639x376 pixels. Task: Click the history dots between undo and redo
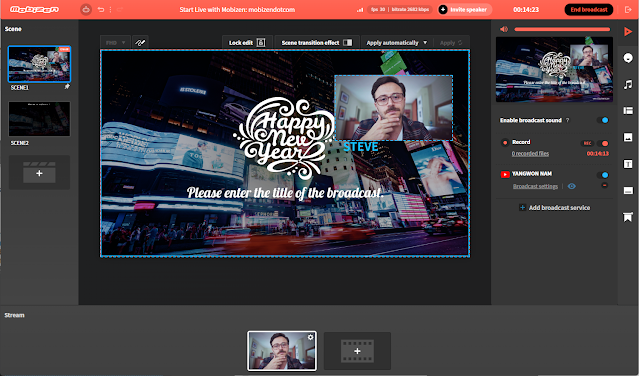tap(110, 9)
